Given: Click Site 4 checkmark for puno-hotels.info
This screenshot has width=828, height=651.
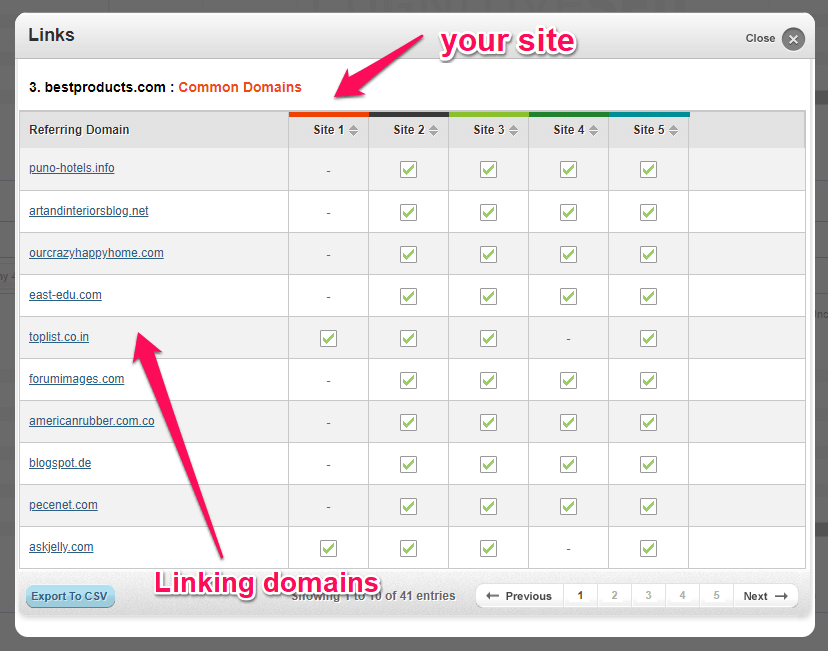Looking at the screenshot, I should [x=568, y=169].
